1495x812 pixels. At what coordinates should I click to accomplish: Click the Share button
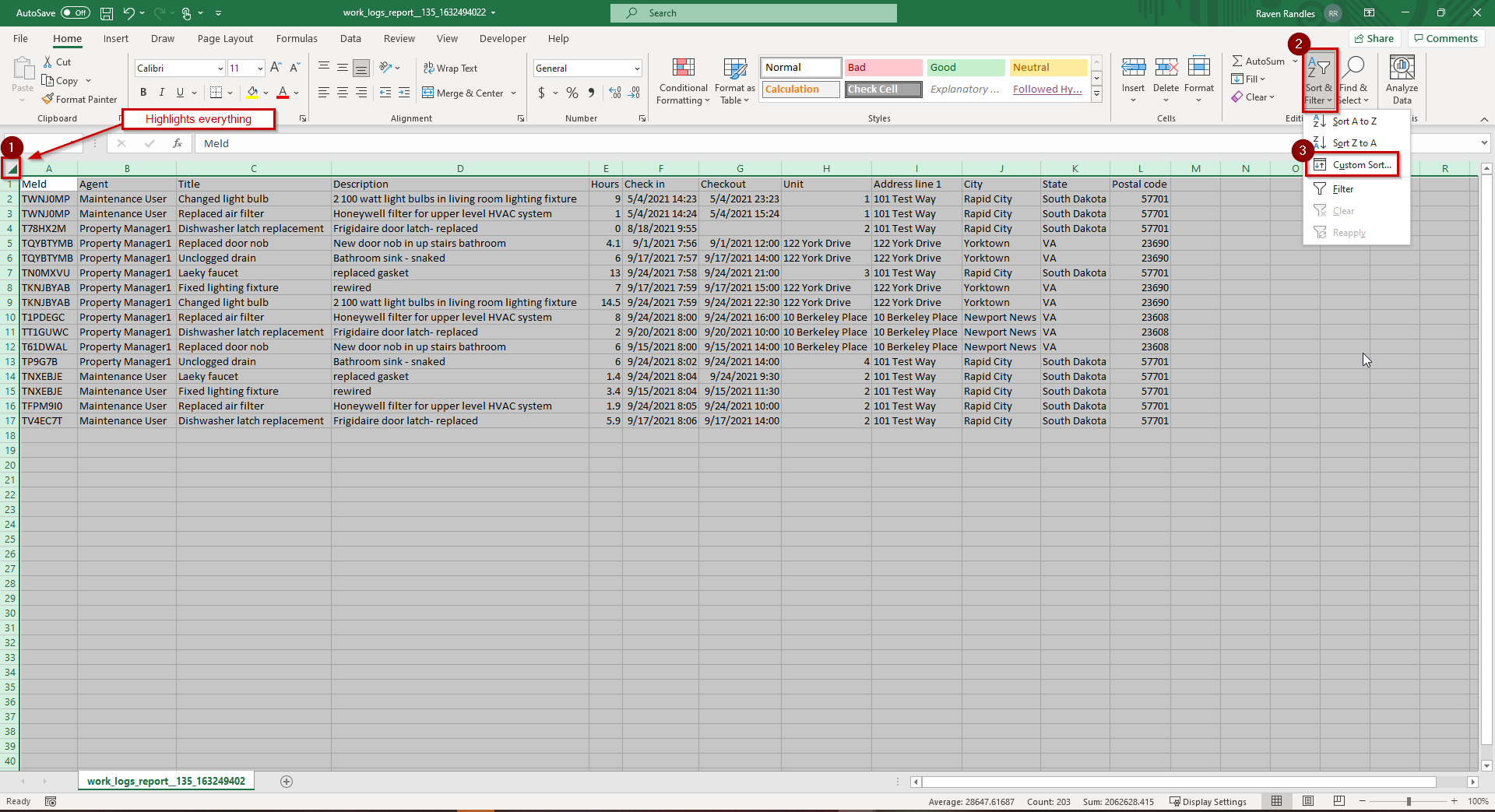pyautogui.click(x=1374, y=39)
